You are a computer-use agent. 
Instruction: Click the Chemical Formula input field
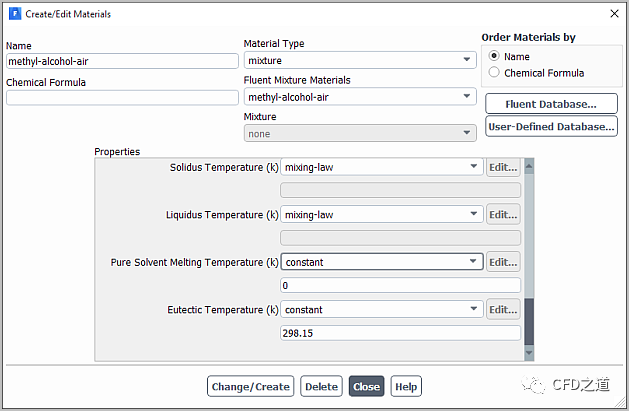(x=122, y=98)
